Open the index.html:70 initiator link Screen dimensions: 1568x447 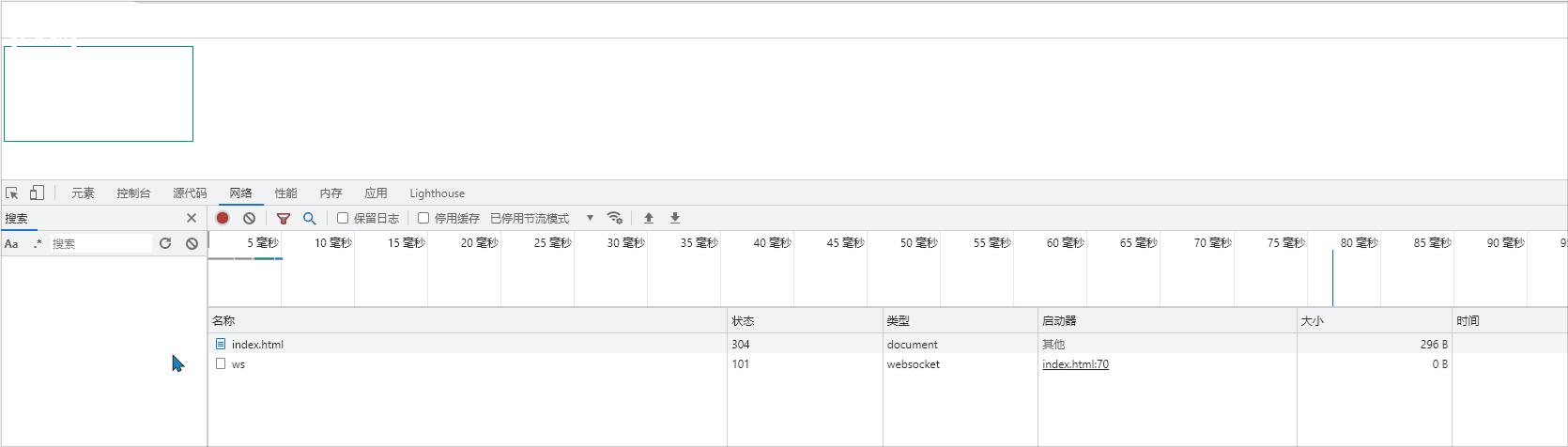click(x=1075, y=364)
